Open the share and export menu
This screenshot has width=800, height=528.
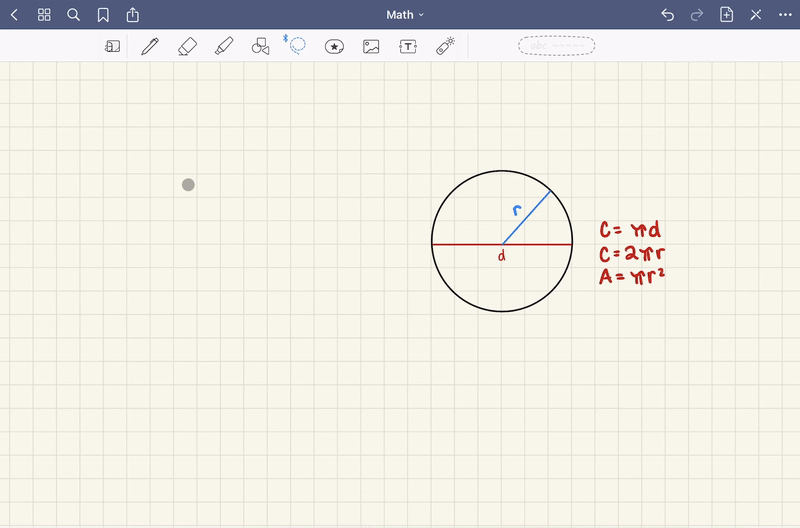[133, 15]
